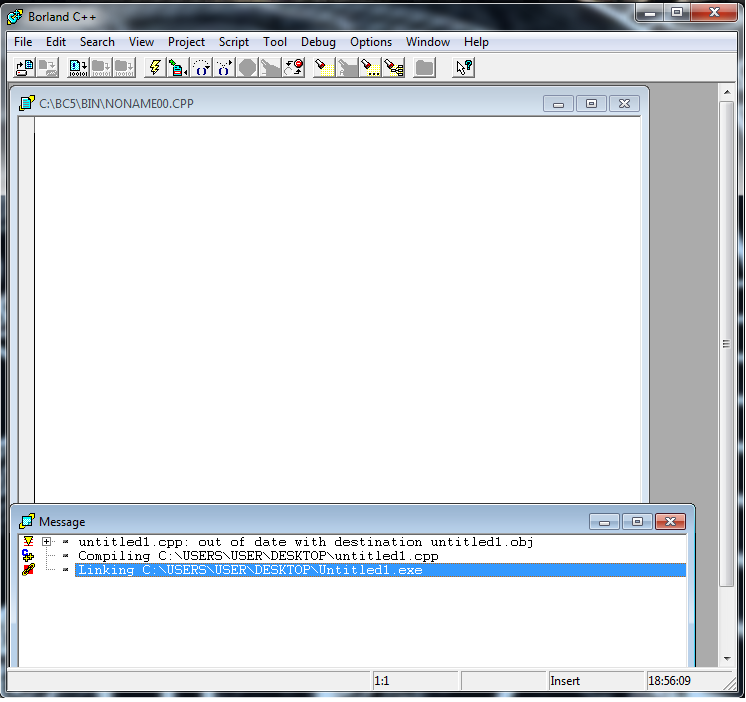Maximize the Borland C++ main window
The height and width of the screenshot is (702, 746).
[x=677, y=13]
